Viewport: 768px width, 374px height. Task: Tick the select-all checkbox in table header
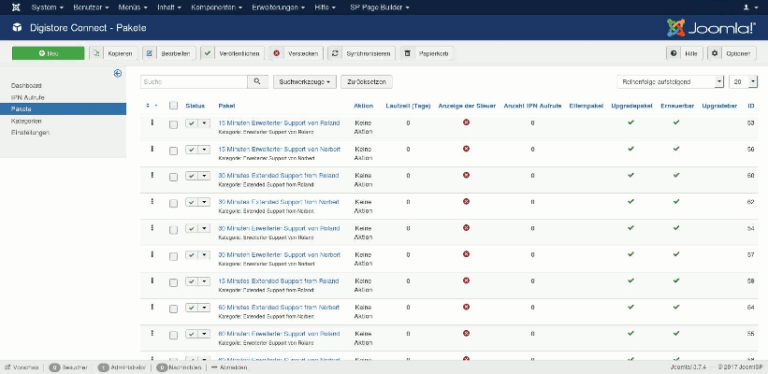coord(173,106)
